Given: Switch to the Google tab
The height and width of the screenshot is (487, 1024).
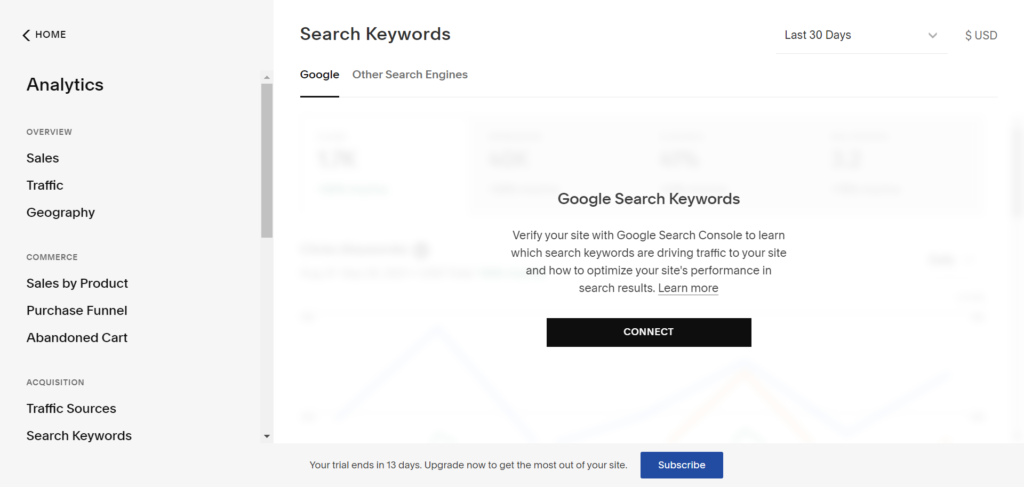Looking at the screenshot, I should 319,75.
